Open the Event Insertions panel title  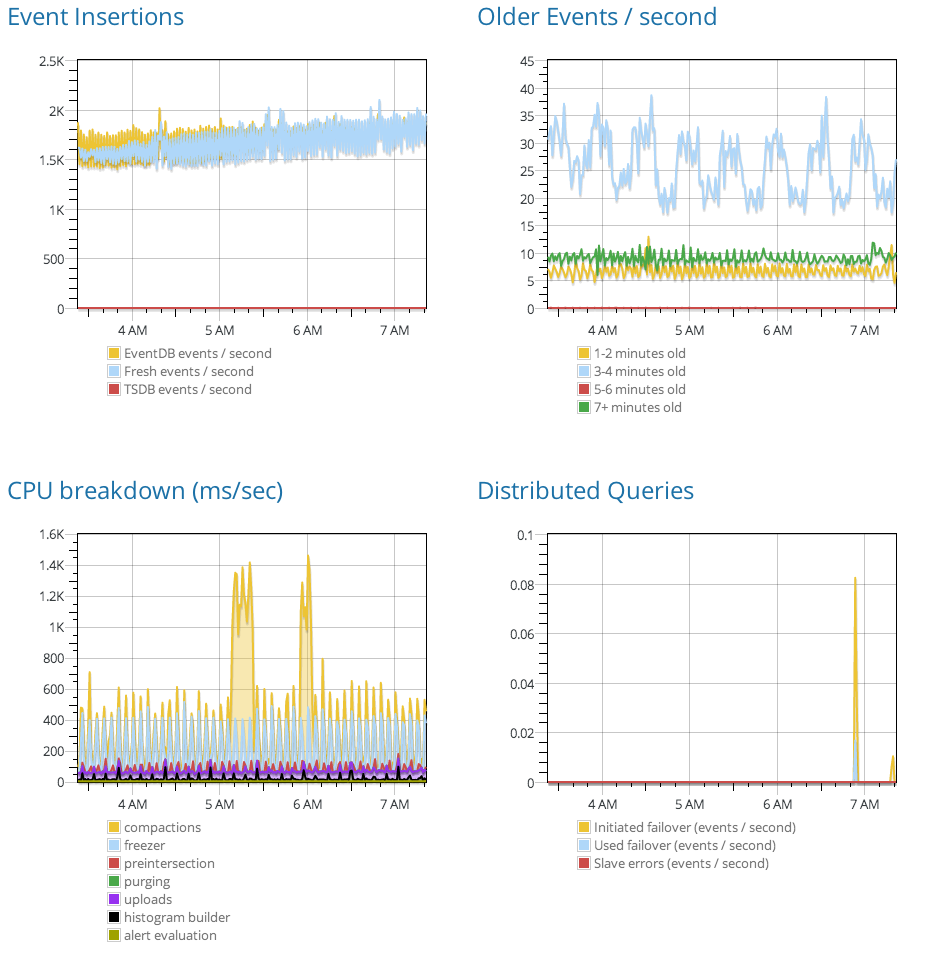click(x=96, y=17)
